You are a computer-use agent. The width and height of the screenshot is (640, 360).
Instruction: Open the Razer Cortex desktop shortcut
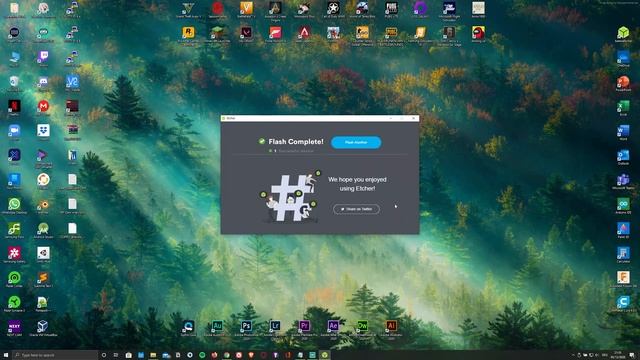(x=14, y=279)
